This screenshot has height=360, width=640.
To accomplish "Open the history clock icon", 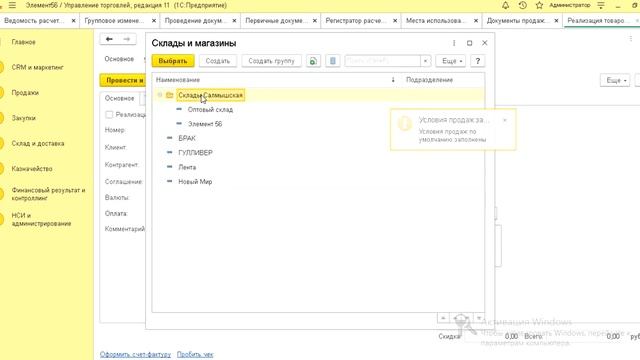I will coord(522,5).
